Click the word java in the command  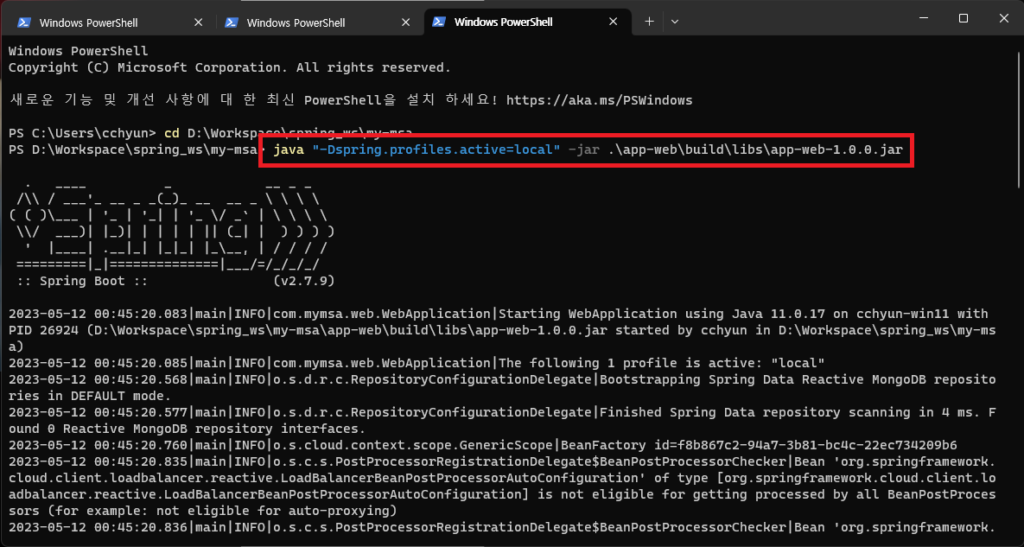point(289,150)
